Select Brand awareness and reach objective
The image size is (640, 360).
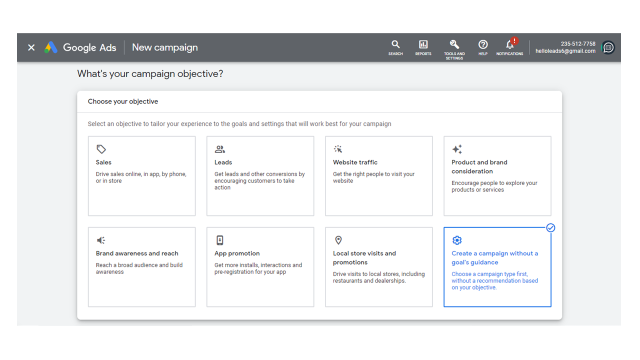[x=142, y=267]
